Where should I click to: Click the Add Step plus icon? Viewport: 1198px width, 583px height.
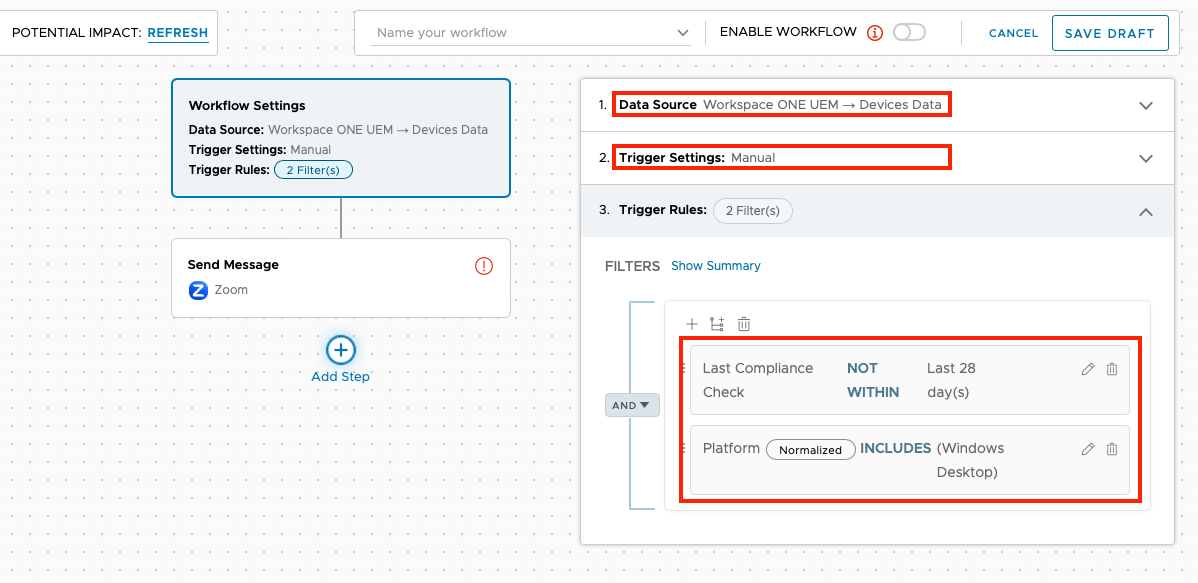(x=341, y=350)
